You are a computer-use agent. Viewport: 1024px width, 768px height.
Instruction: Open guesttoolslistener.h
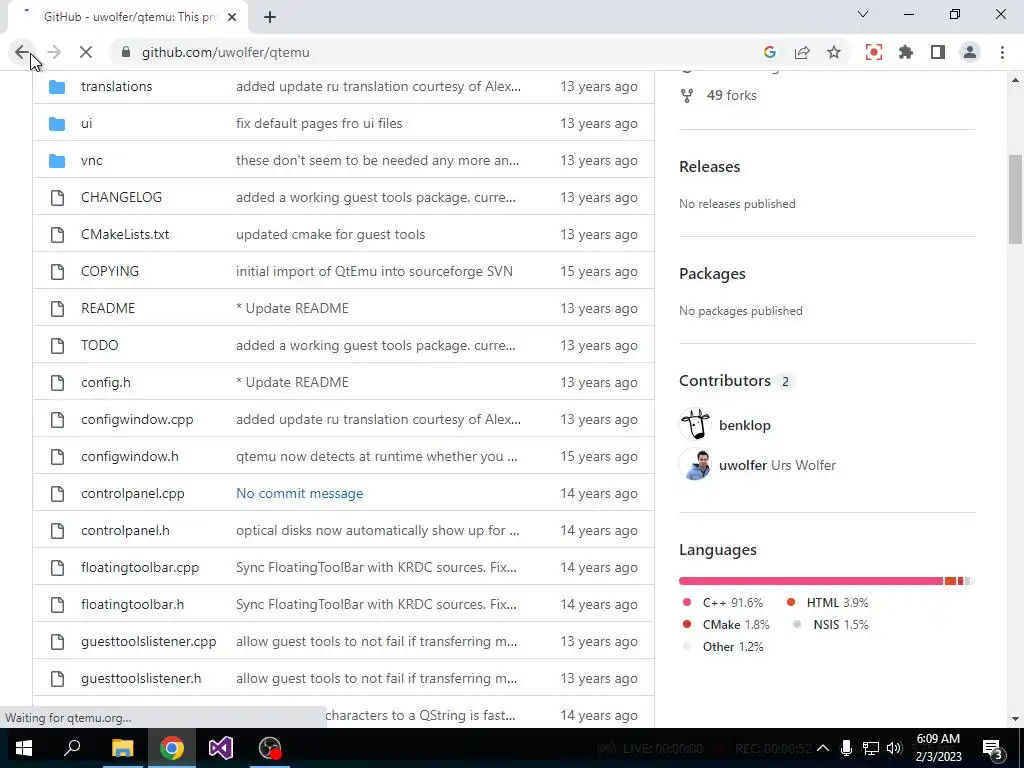[x=141, y=679]
